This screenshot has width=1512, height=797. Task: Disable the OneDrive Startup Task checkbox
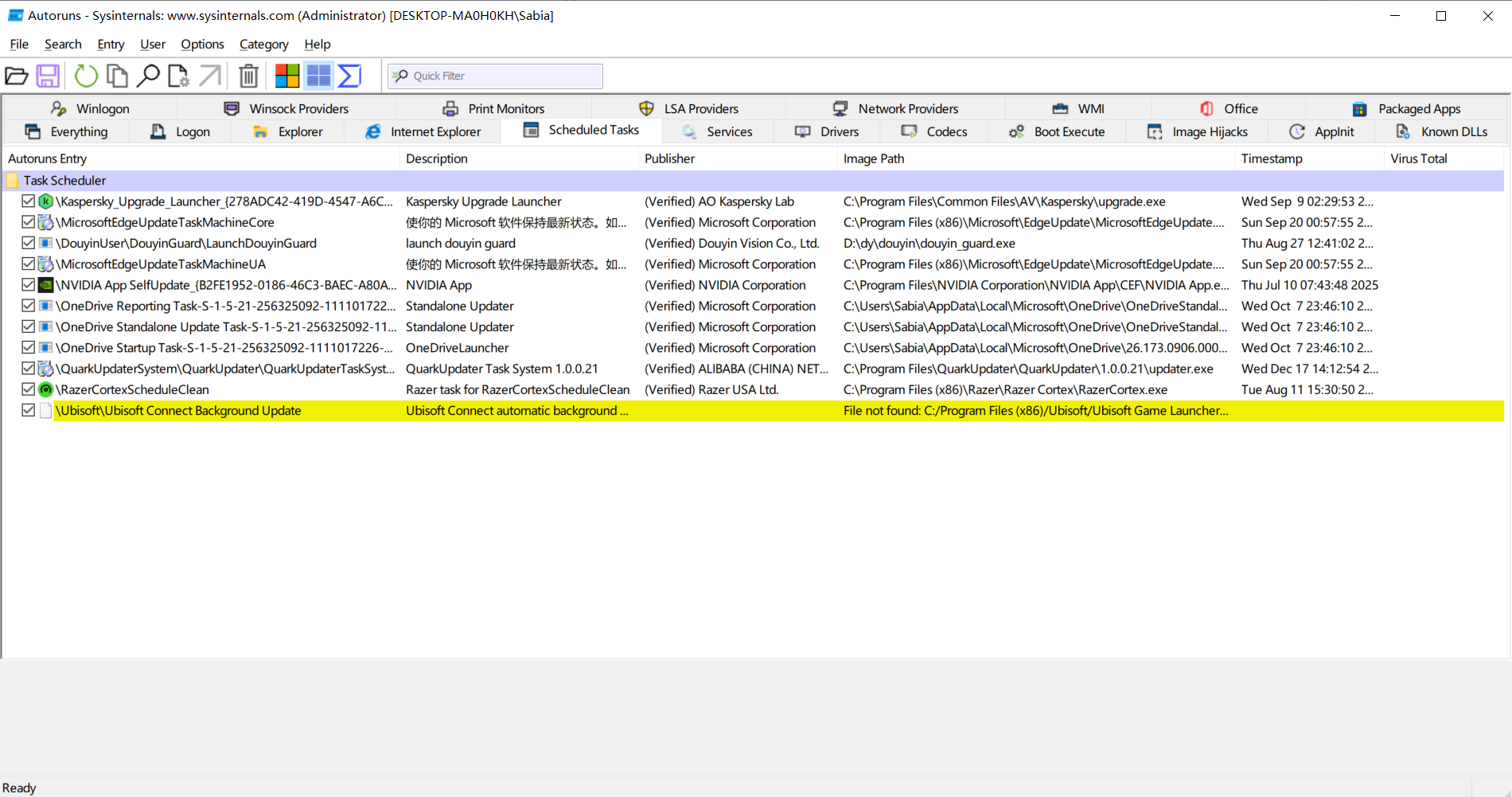coord(29,348)
